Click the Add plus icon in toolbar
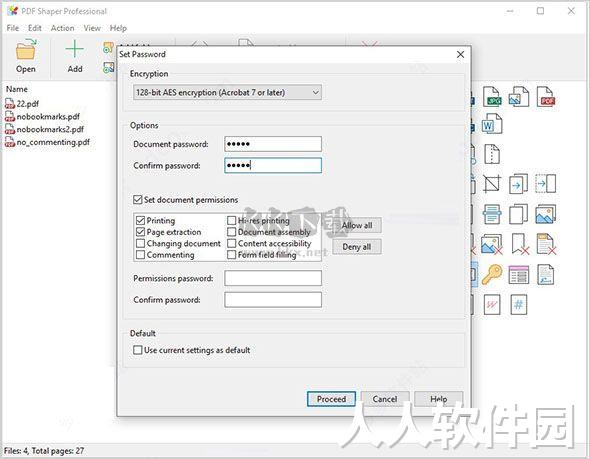The width and height of the screenshot is (590, 459). tap(75, 49)
